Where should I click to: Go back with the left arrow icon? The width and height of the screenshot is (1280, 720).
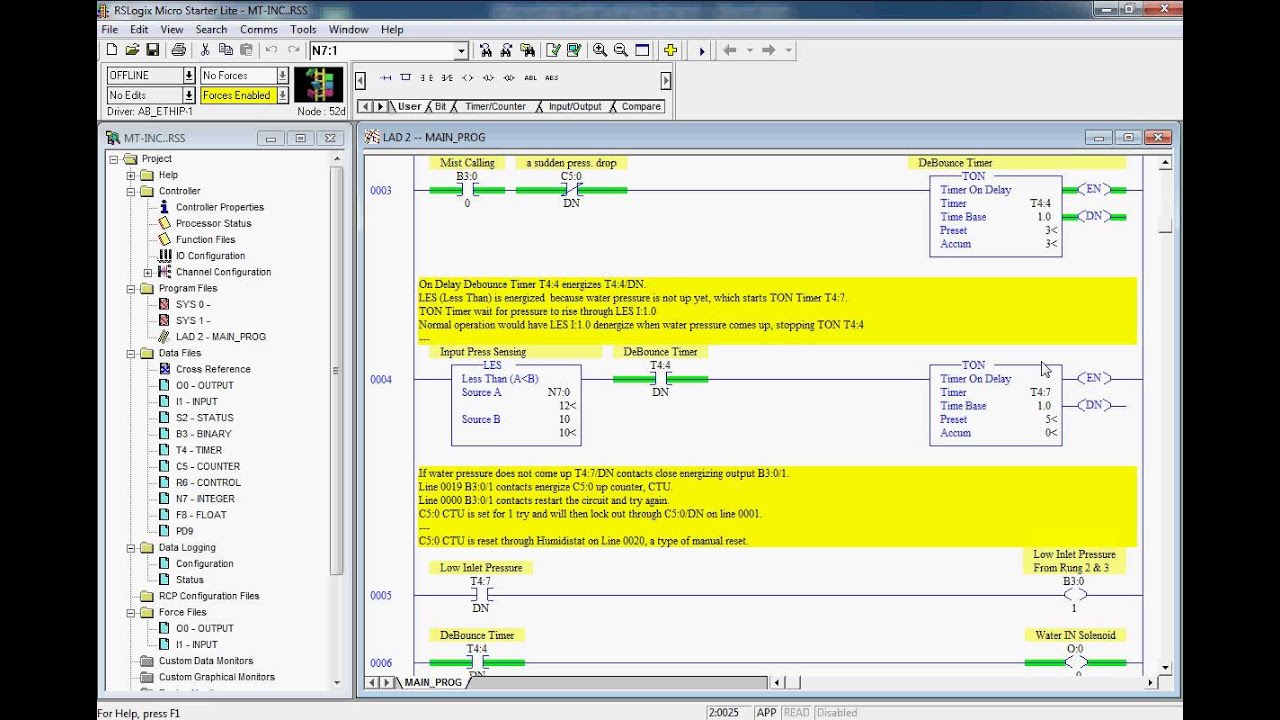click(730, 50)
